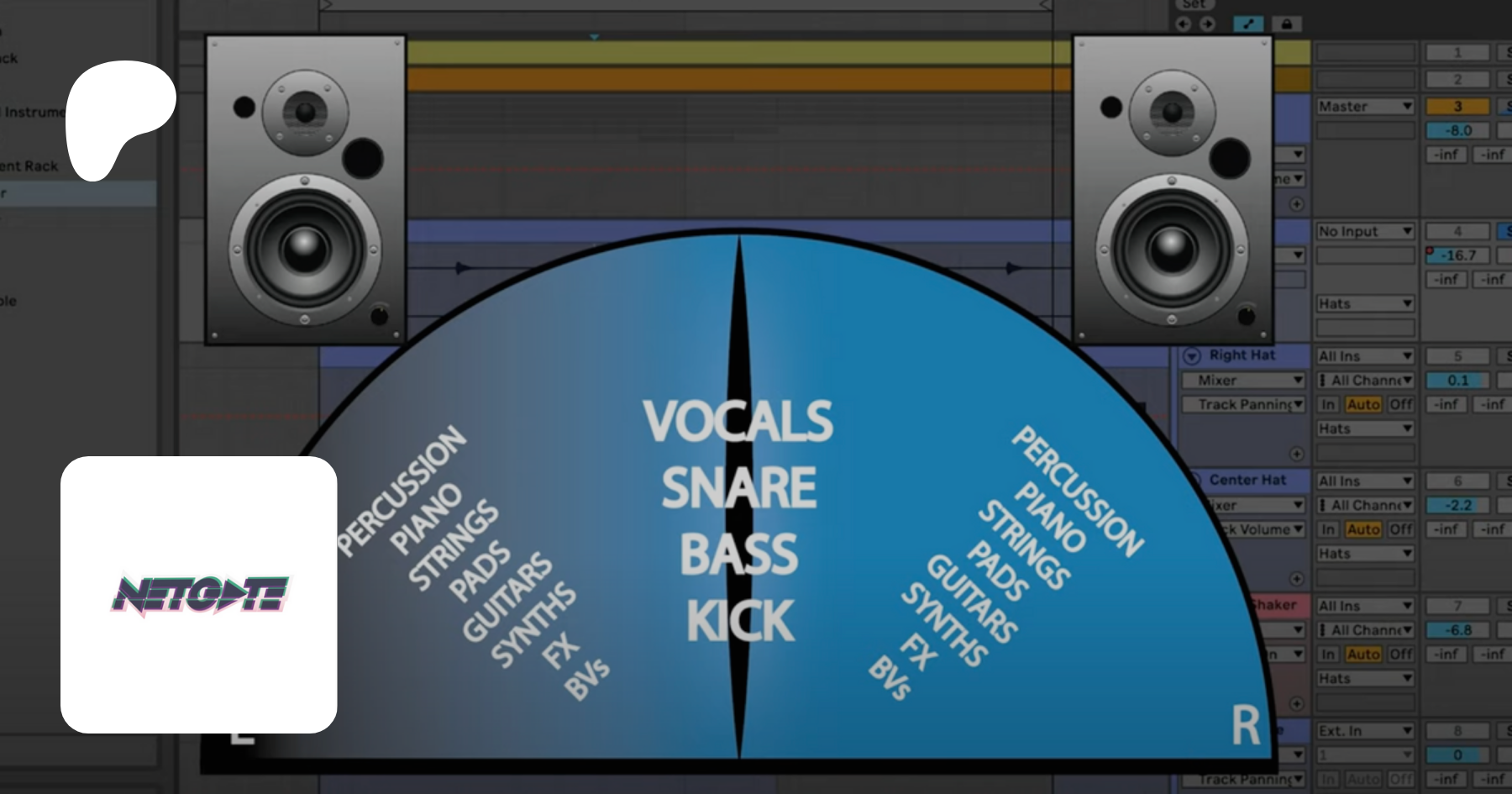Toggle the automation mode button
Viewport: 1512px width, 794px height.
click(x=1248, y=24)
